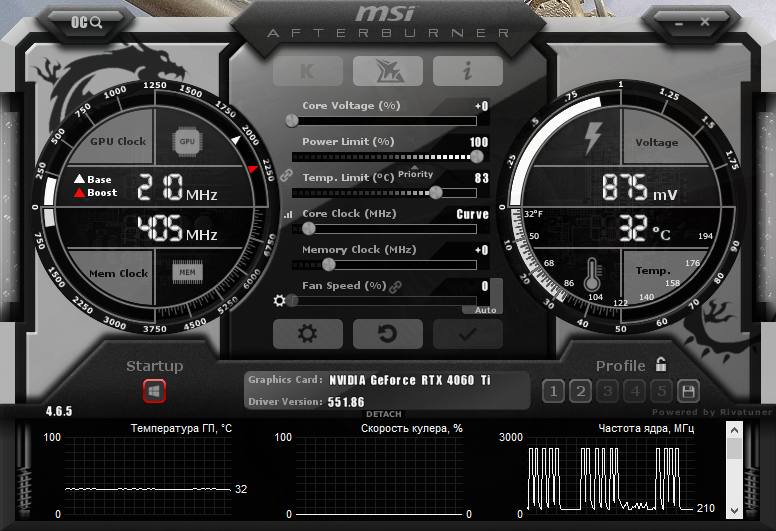Reset settings with the circular arrow button
Screen dimensions: 776x531
388,334
